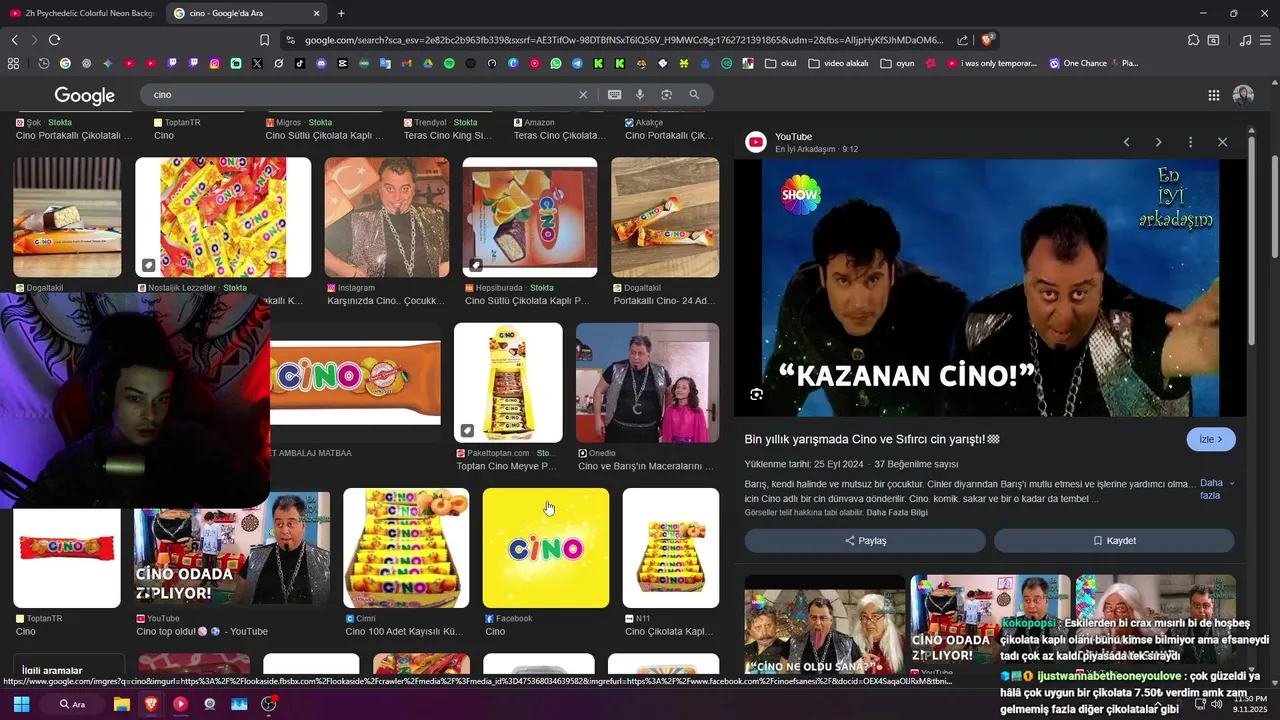The width and height of the screenshot is (1280, 720).
Task: Click inside the Google search input field
Action: (360, 94)
